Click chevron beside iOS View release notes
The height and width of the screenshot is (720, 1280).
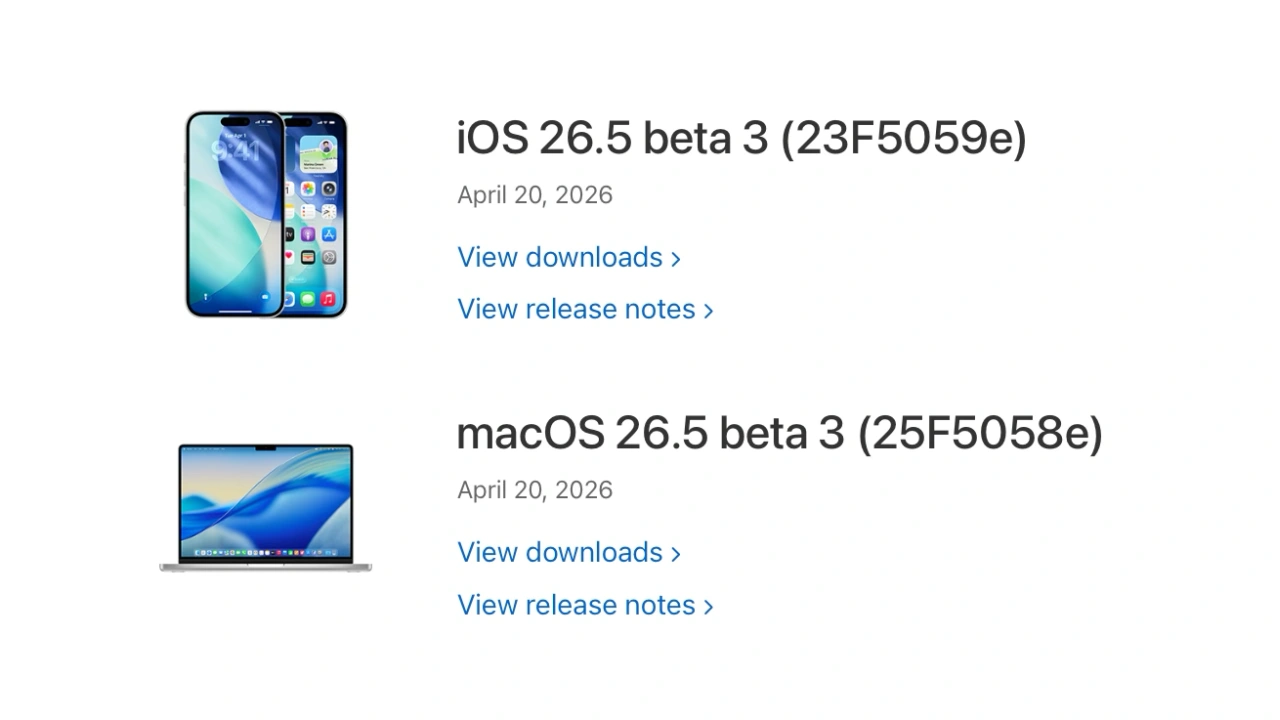click(x=708, y=311)
